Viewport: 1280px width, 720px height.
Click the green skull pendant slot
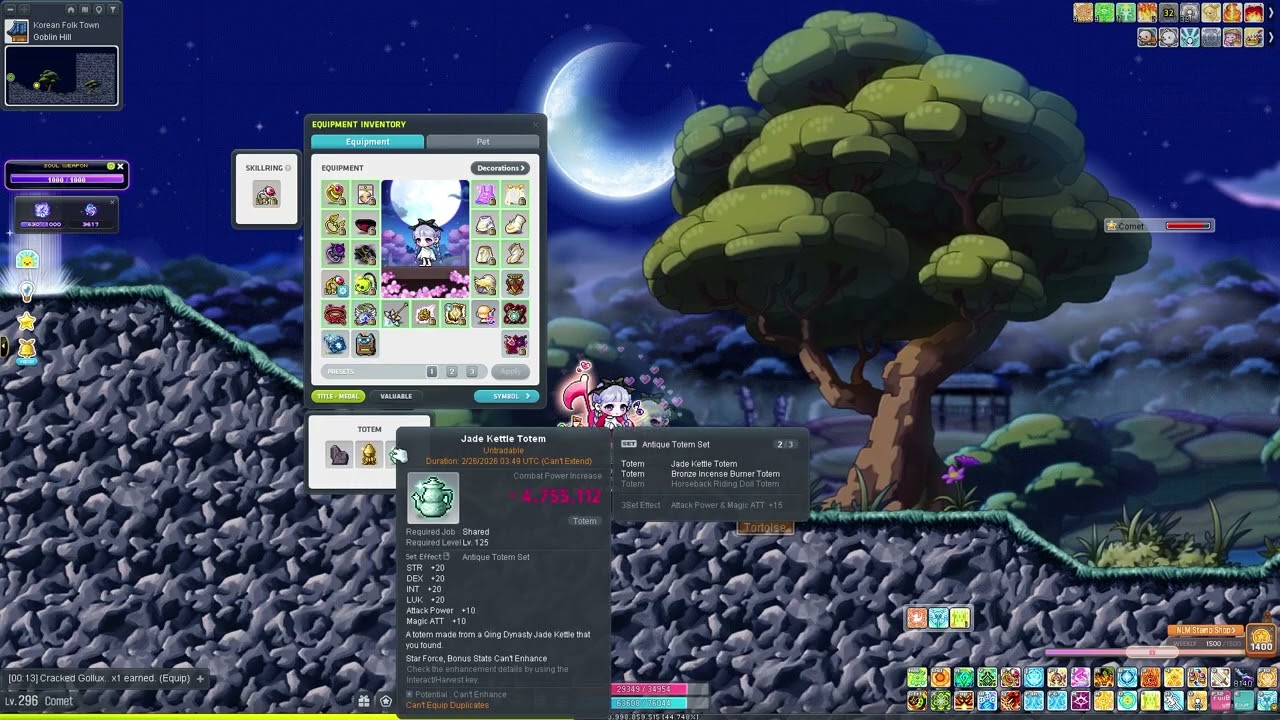tap(365, 284)
